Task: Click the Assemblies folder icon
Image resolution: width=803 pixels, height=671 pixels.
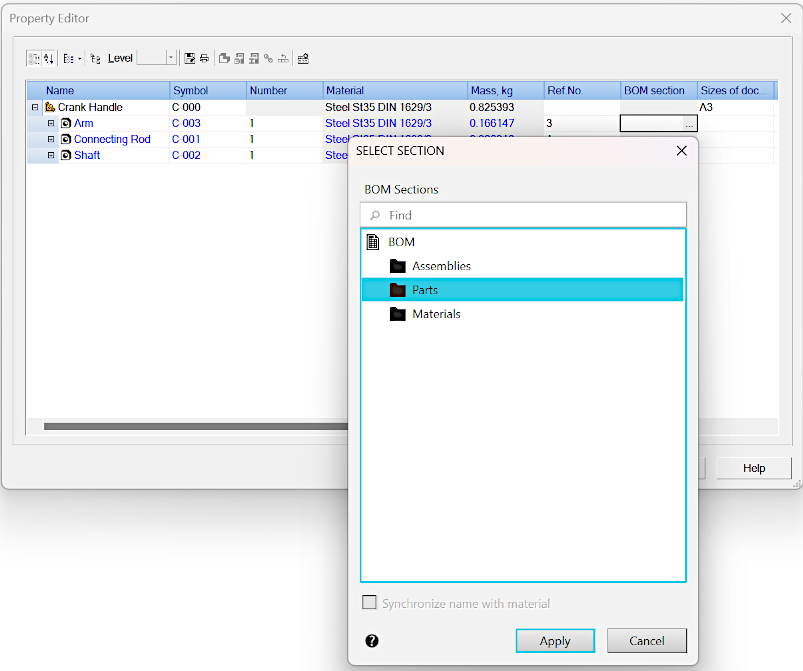Action: (x=398, y=266)
